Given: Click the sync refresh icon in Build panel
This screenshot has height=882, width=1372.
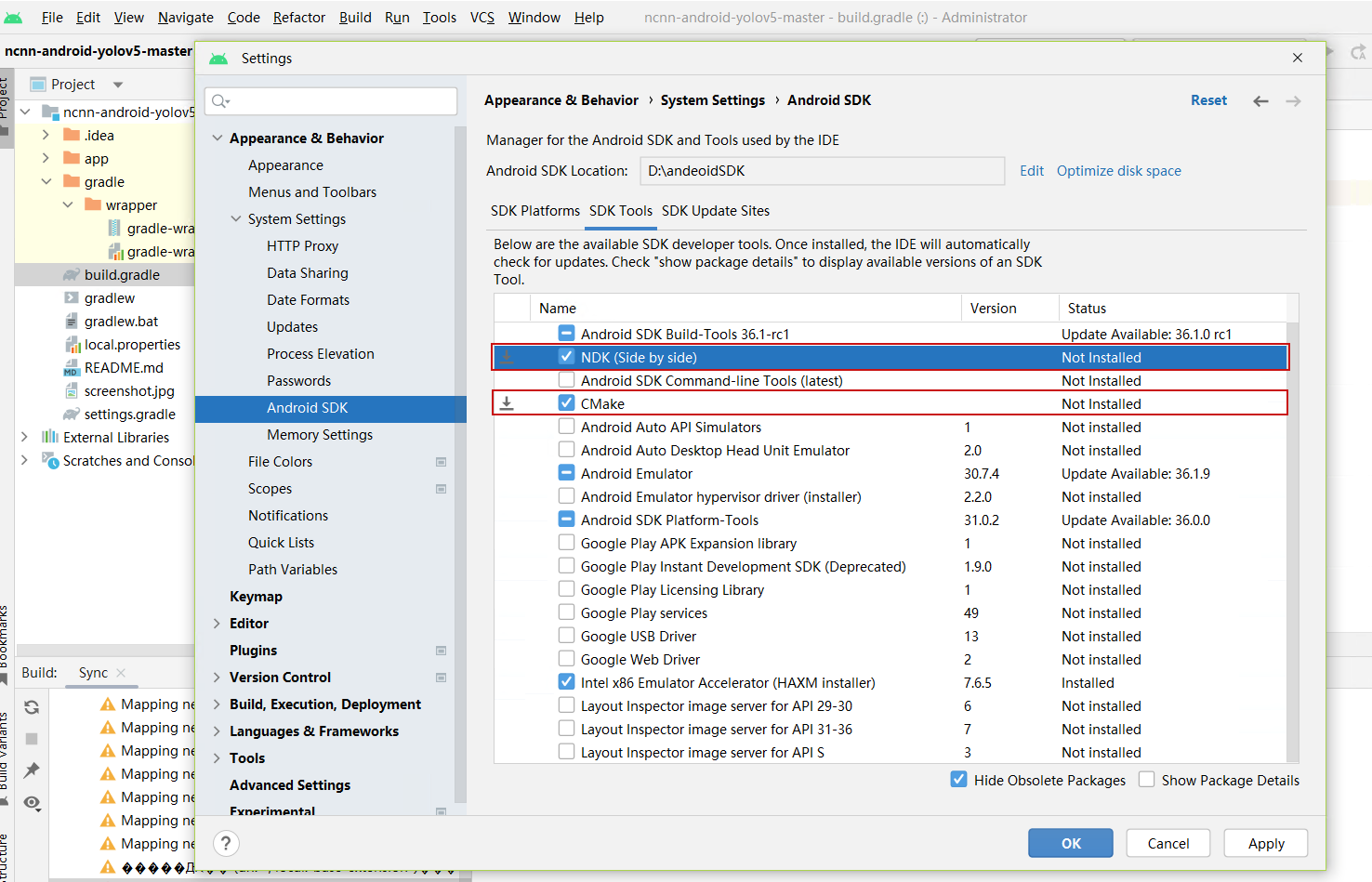Looking at the screenshot, I should 32,707.
